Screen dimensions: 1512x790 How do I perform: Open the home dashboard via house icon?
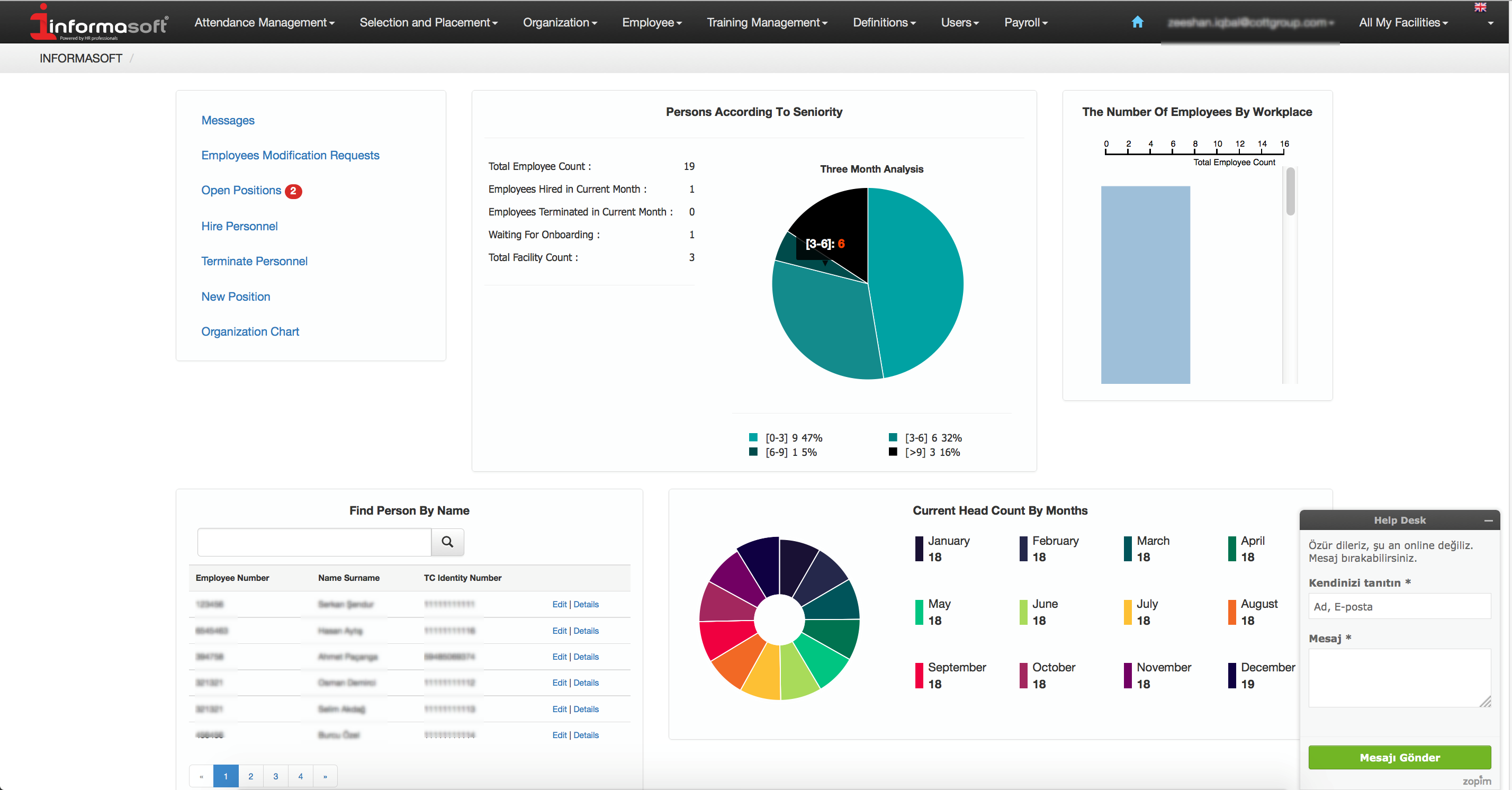1138,22
